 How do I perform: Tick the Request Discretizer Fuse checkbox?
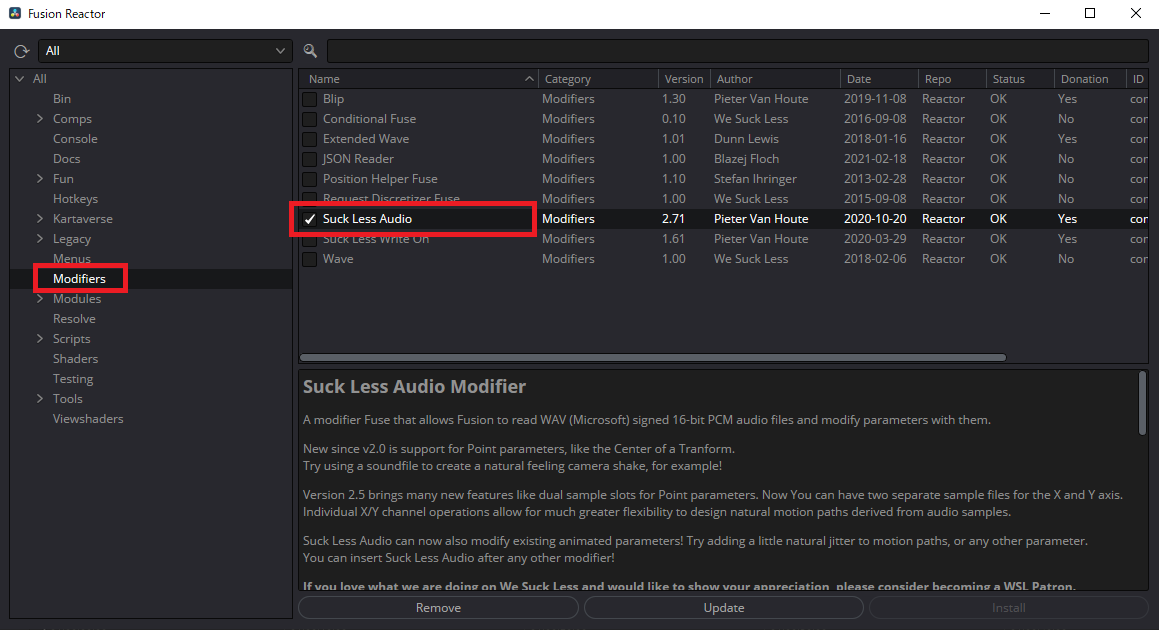[310, 197]
